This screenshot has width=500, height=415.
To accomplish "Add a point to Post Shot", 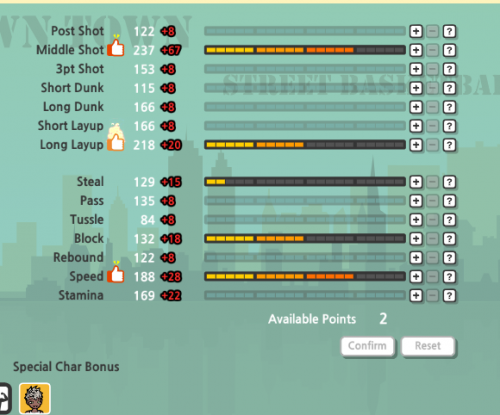I will (416, 31).
